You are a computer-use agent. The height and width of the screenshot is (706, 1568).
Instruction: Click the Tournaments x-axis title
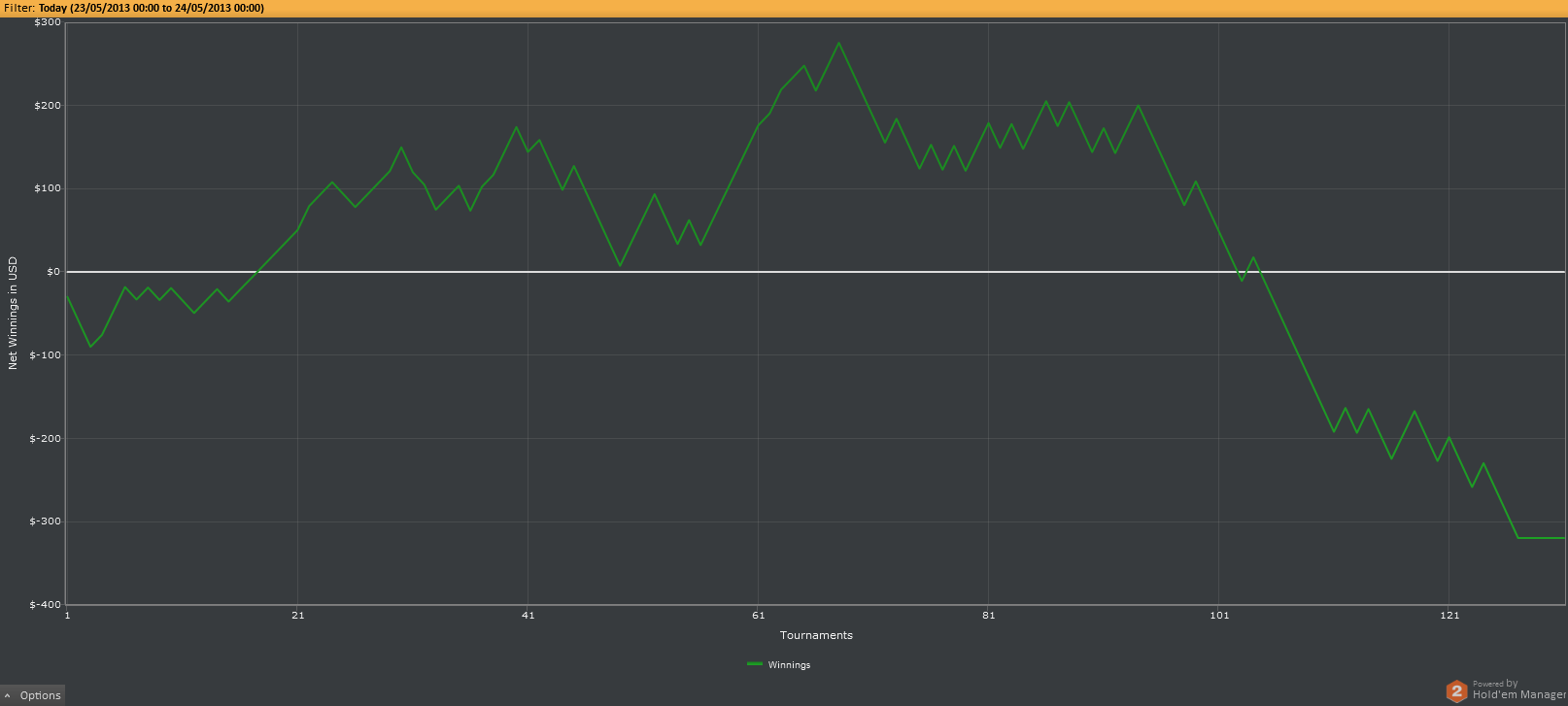(816, 635)
